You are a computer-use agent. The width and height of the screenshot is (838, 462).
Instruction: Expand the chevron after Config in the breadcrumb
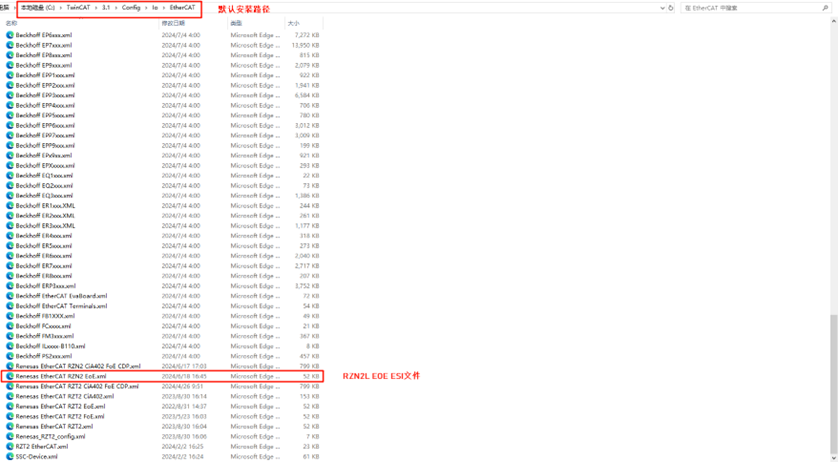(x=146, y=8)
